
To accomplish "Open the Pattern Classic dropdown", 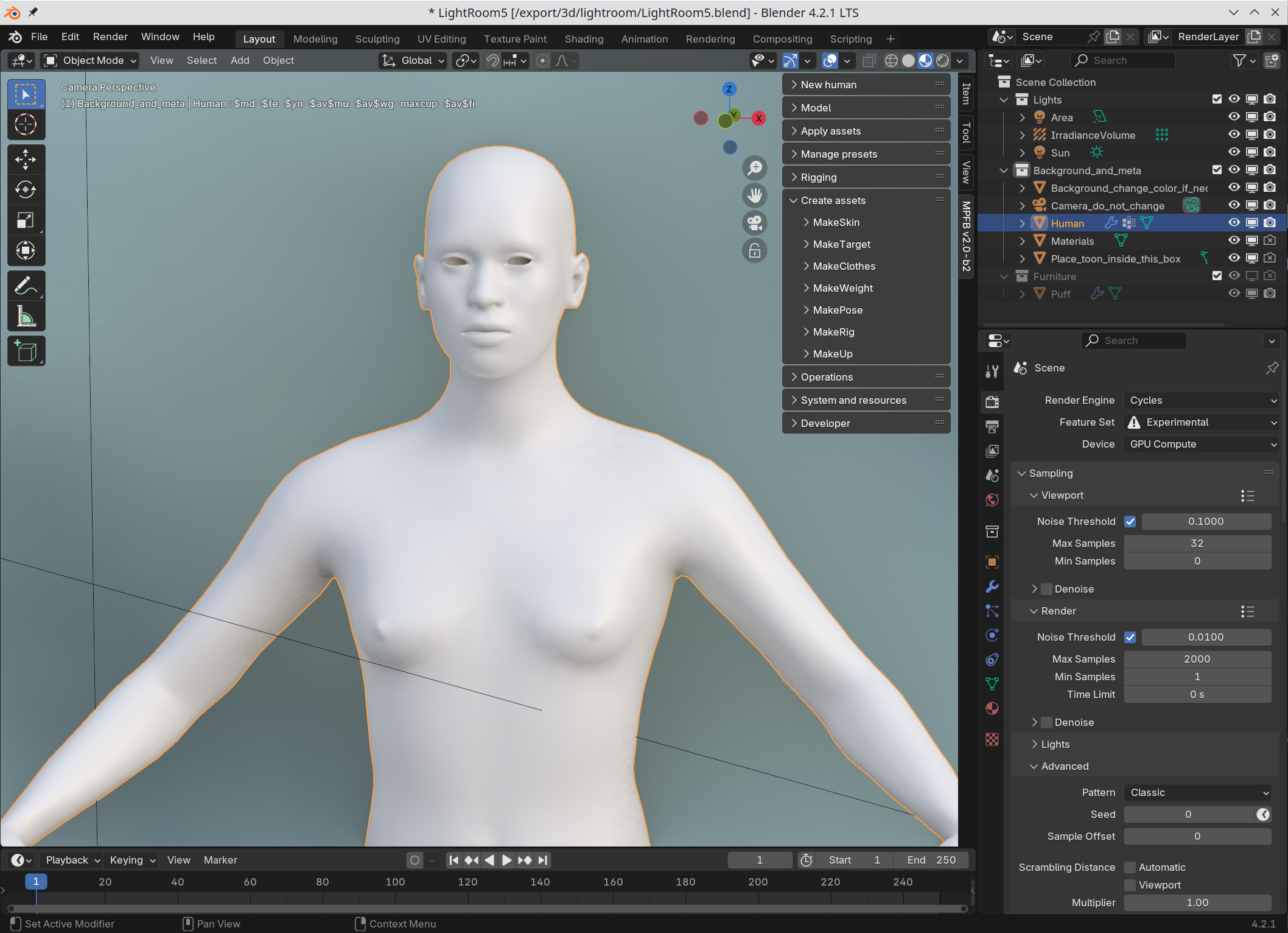I will click(x=1198, y=792).
